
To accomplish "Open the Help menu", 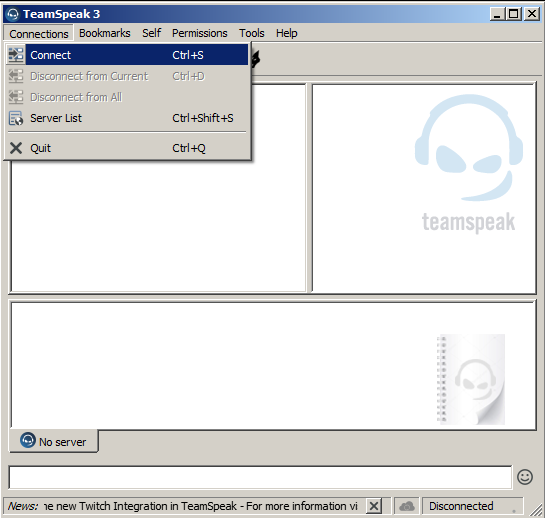I will pyautogui.click(x=286, y=33).
